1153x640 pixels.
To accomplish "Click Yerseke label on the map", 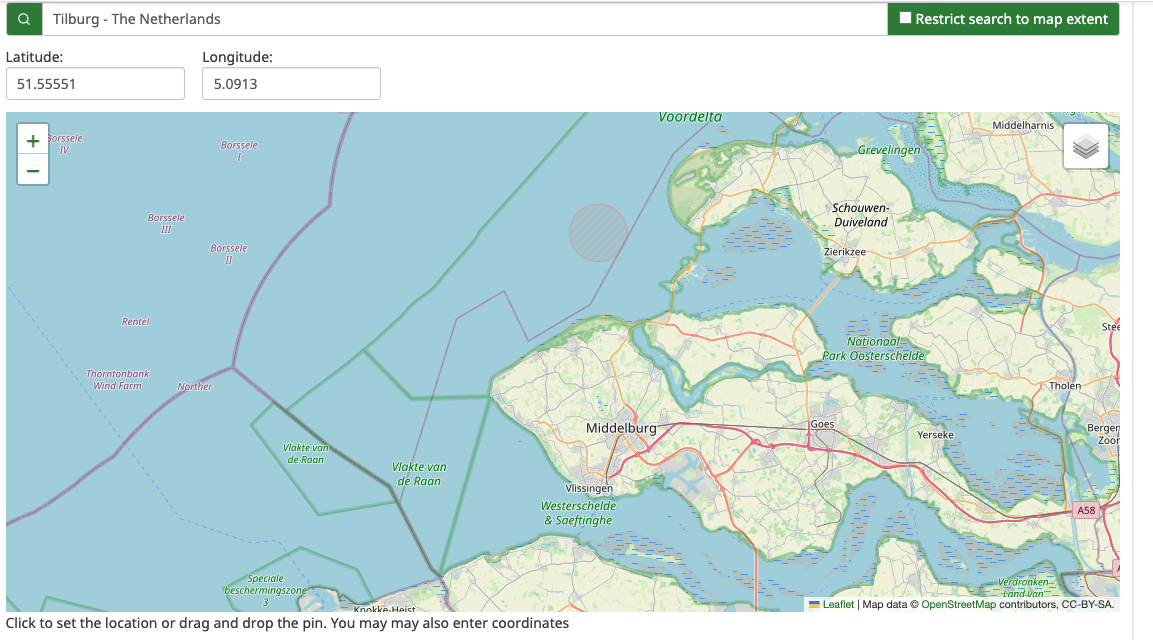I will [x=935, y=435].
